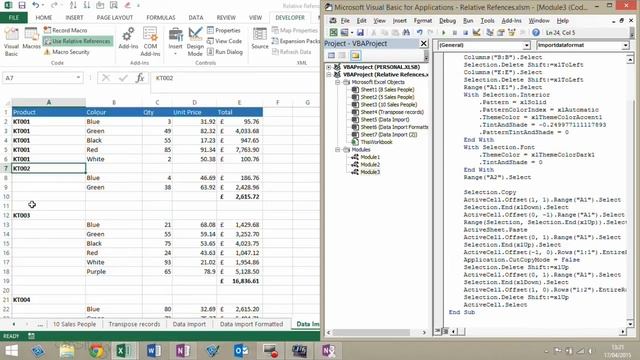Viewport: 640px width, 360px height.
Task: Open the Visual Basic editor from ribbon
Action: point(11,42)
